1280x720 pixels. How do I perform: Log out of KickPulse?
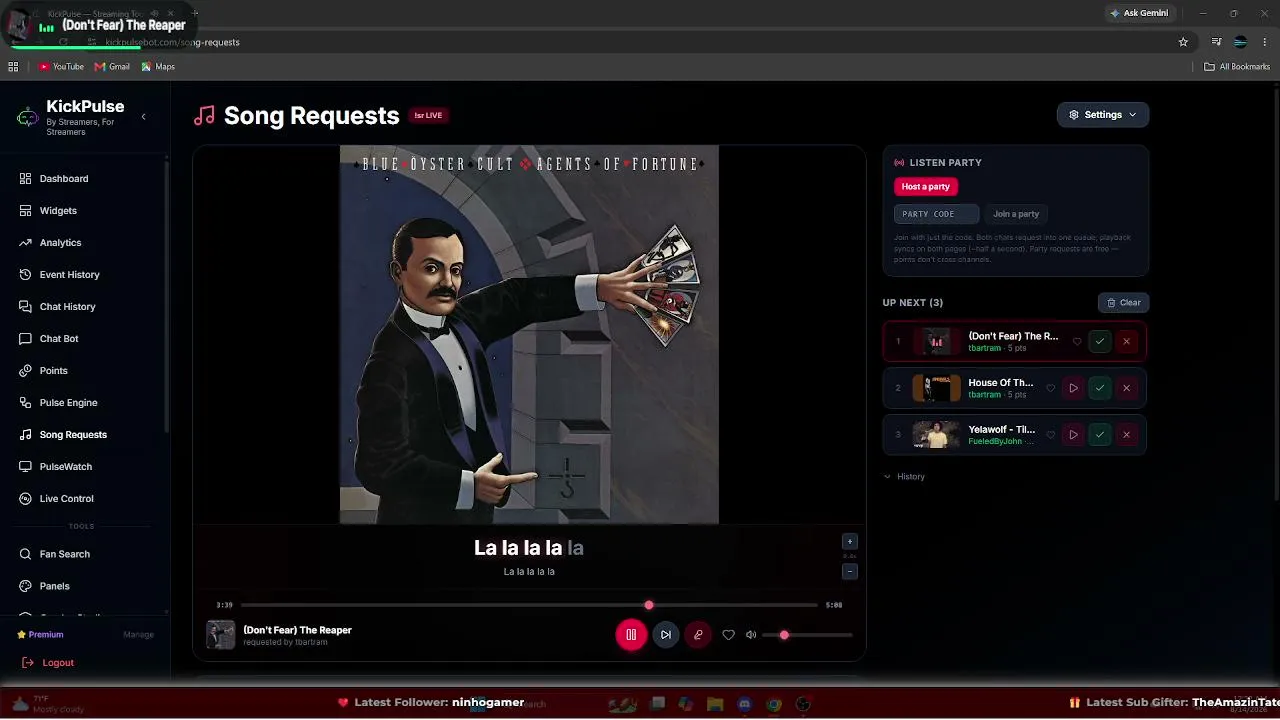pos(48,663)
